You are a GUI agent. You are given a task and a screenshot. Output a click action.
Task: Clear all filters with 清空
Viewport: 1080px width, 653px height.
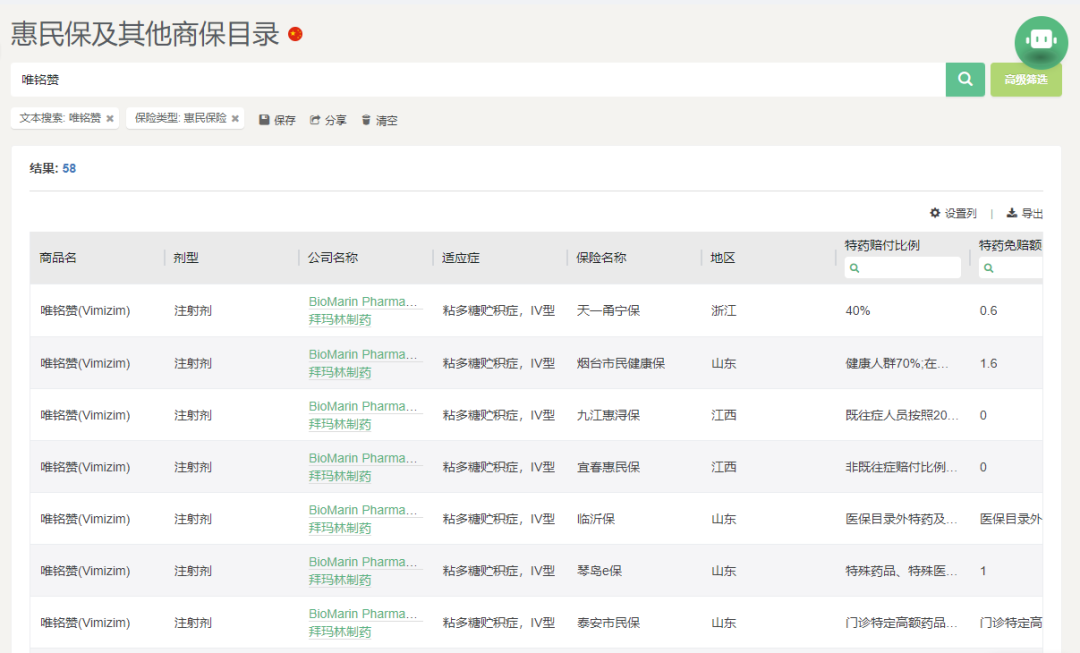coord(379,120)
